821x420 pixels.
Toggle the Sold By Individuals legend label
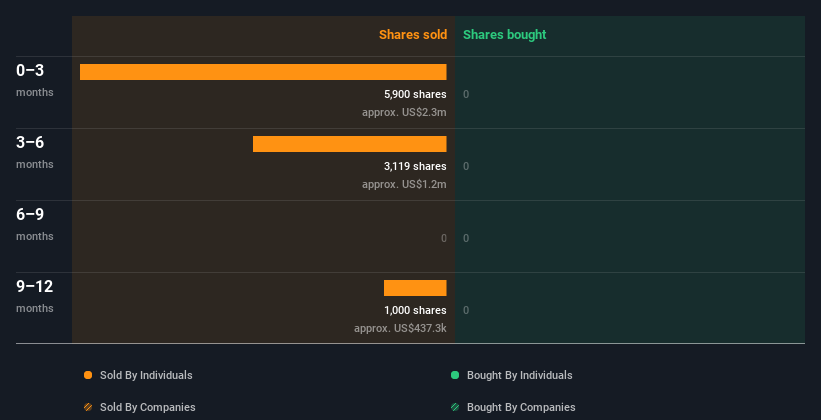coord(146,375)
